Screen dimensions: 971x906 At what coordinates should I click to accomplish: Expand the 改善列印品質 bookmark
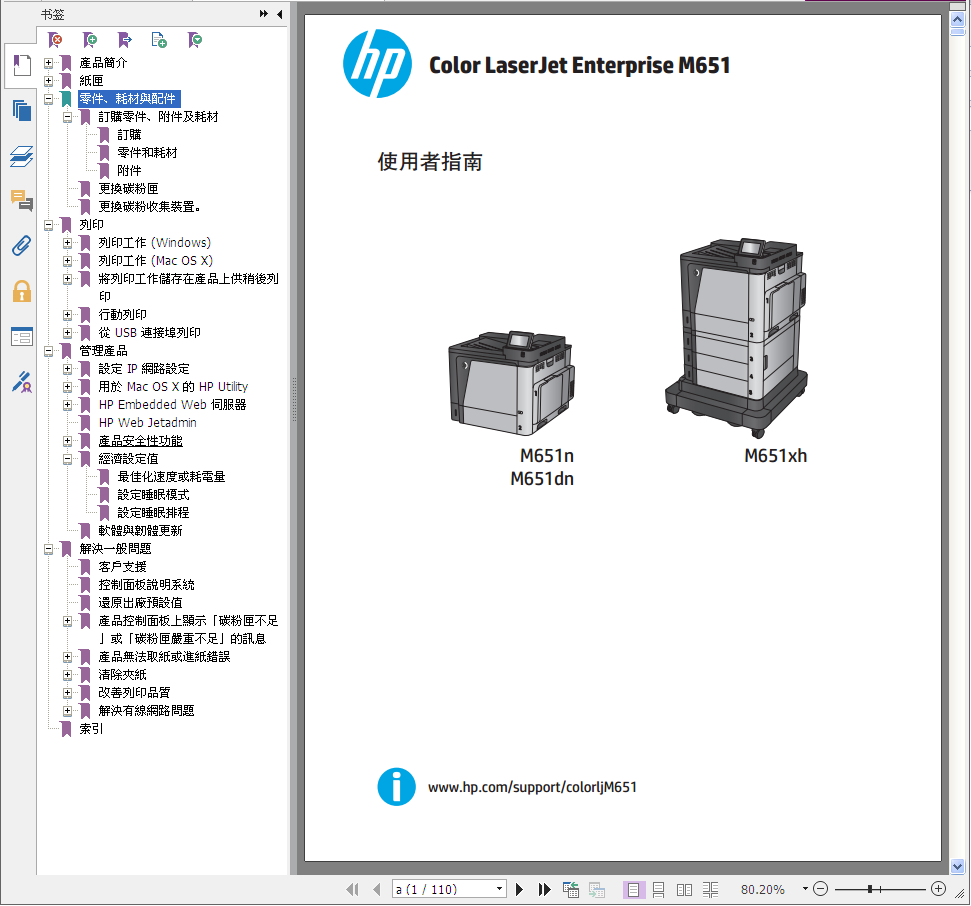[x=67, y=692]
